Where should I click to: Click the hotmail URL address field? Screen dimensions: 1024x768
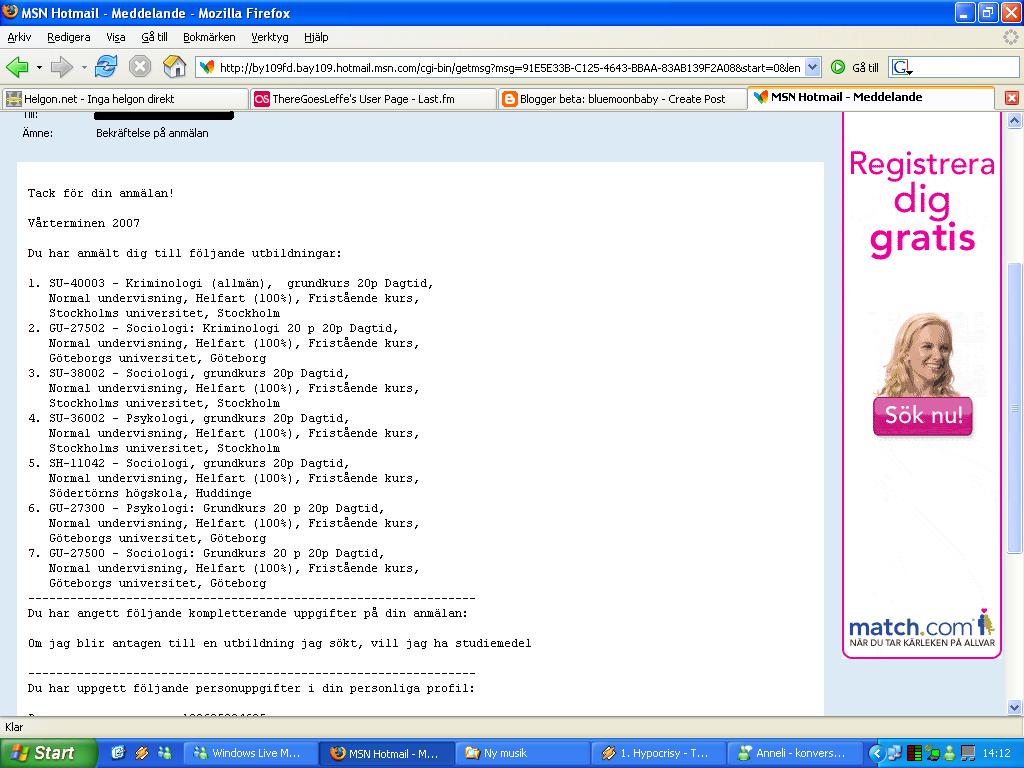point(509,67)
